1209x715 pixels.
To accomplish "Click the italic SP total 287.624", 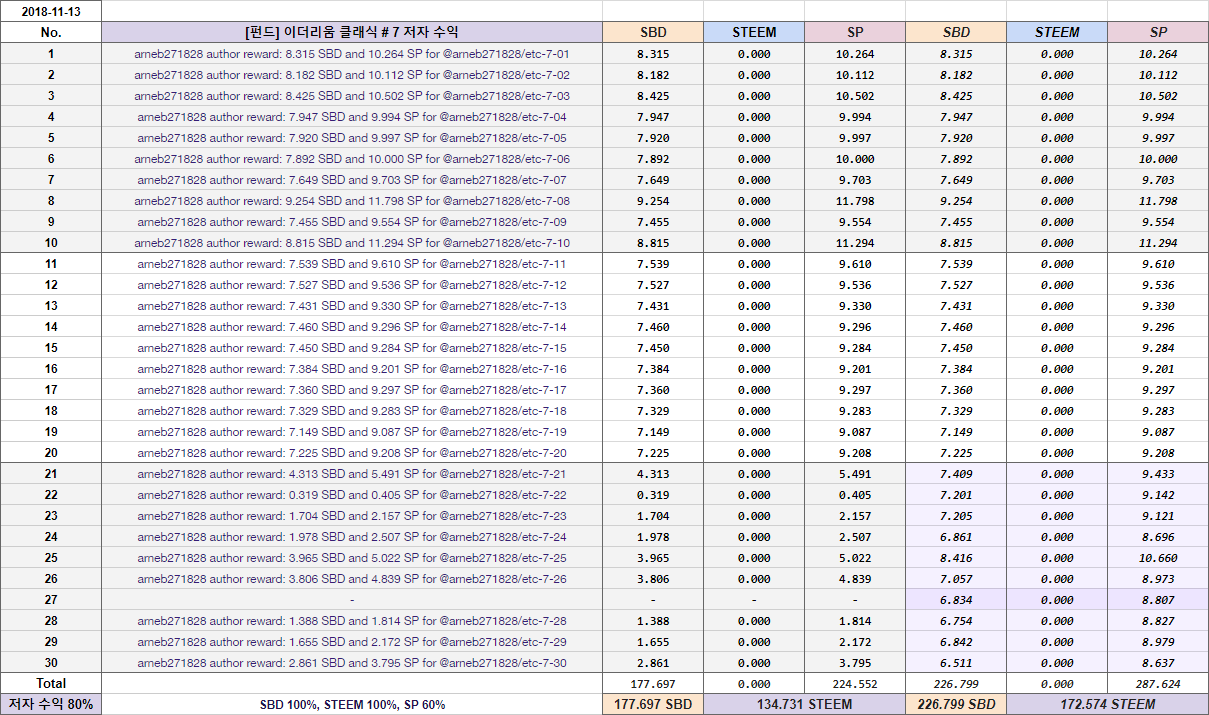I will (1158, 683).
